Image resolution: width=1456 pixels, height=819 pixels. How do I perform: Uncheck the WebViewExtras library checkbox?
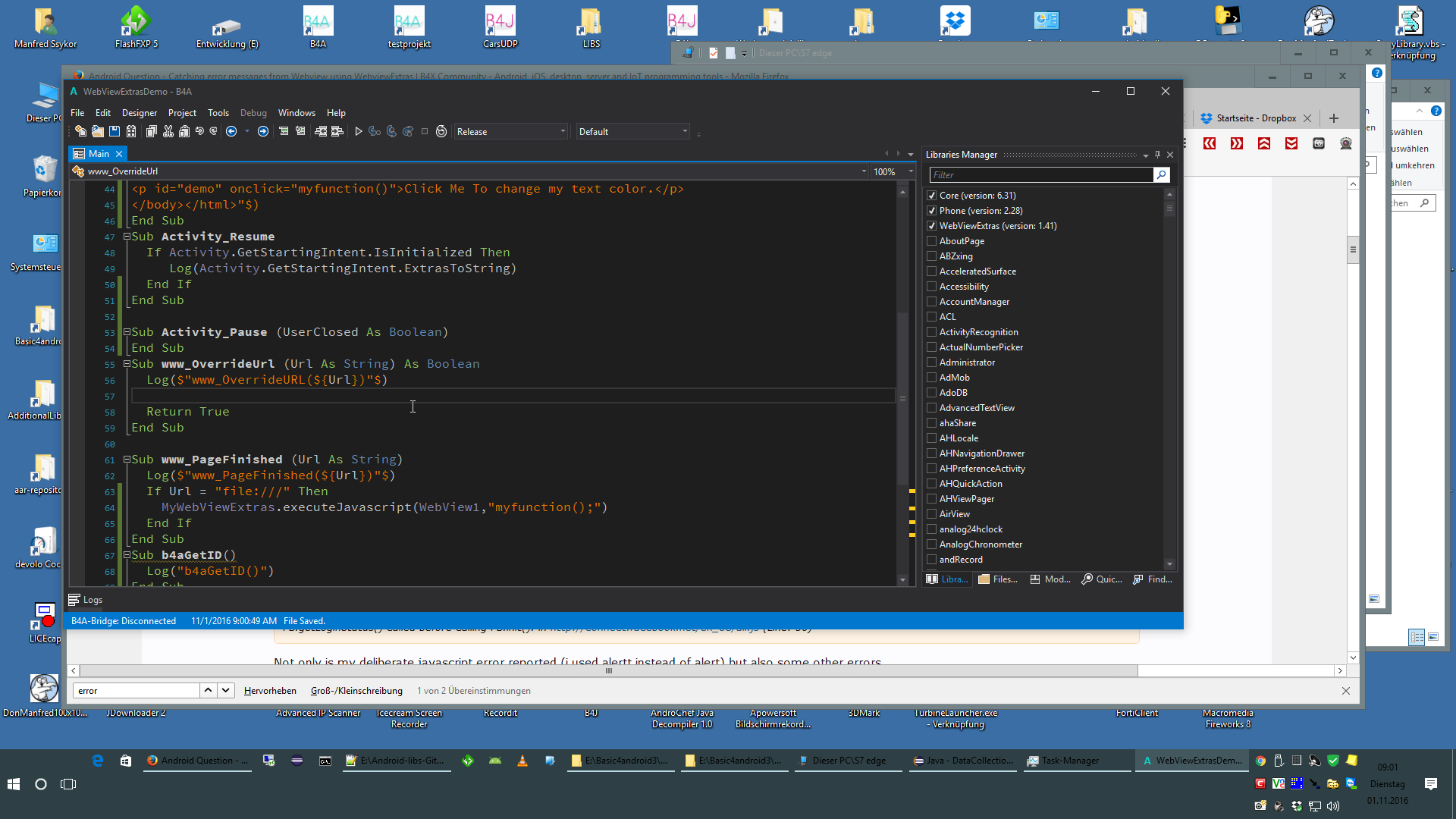(x=932, y=226)
